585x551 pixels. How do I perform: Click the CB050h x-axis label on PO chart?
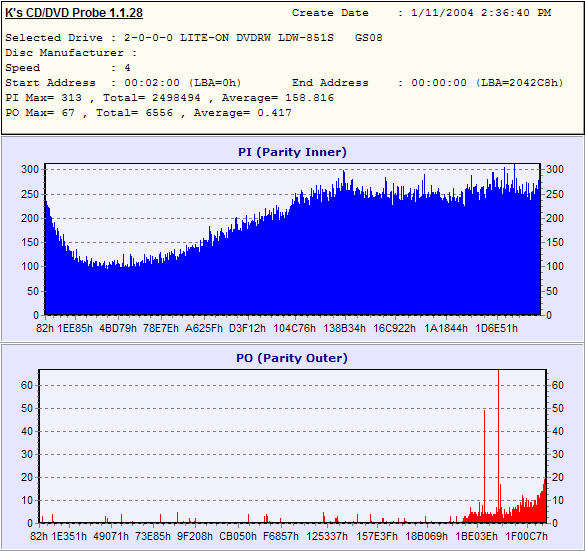pyautogui.click(x=238, y=536)
